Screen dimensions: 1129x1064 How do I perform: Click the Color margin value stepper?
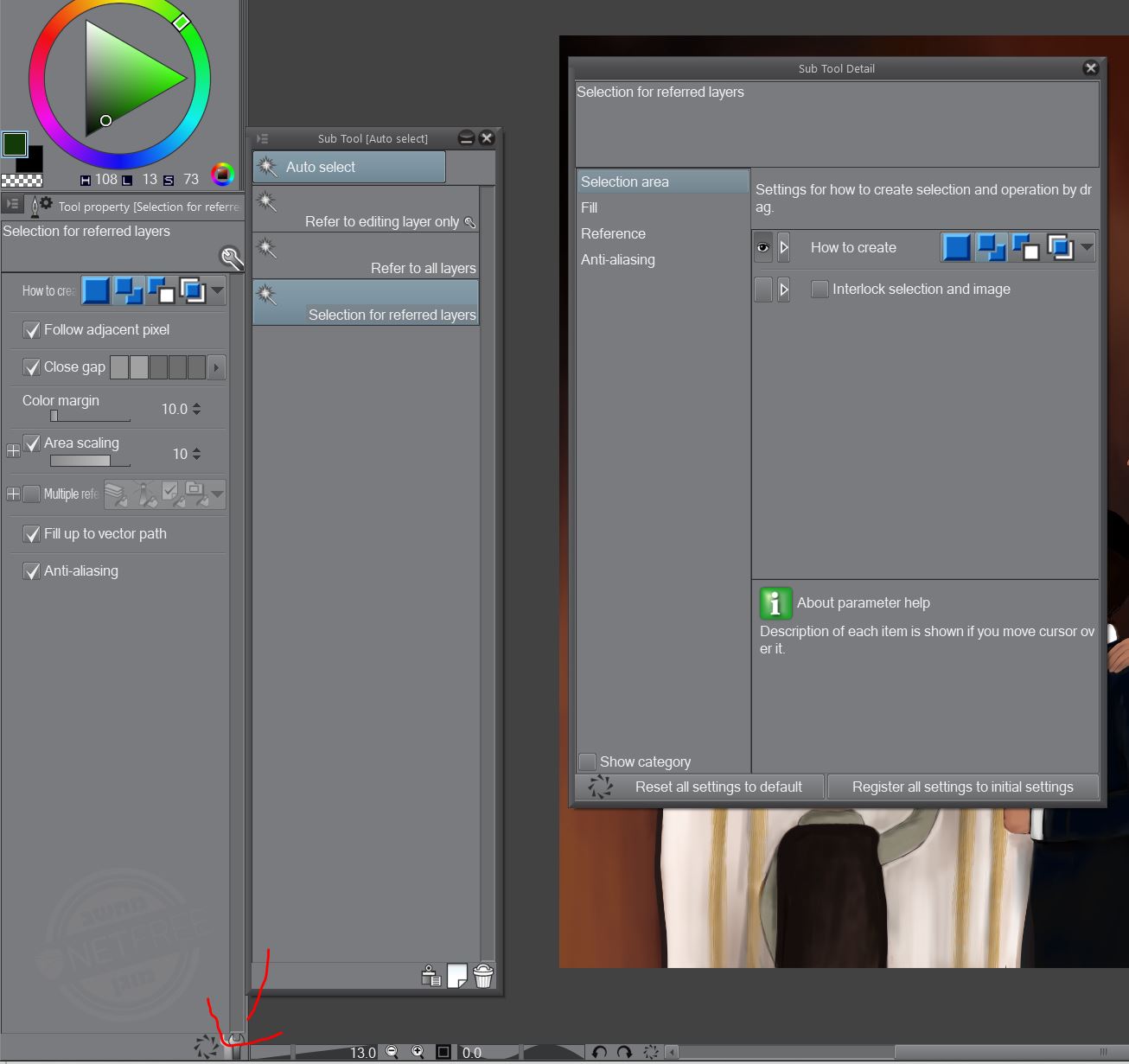click(x=197, y=409)
